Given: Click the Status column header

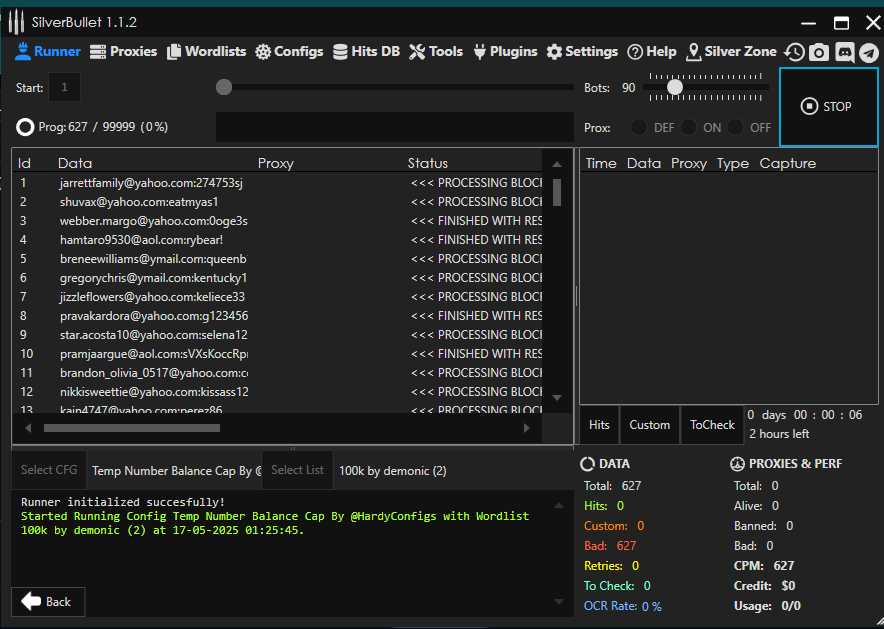Looking at the screenshot, I should coord(428,163).
